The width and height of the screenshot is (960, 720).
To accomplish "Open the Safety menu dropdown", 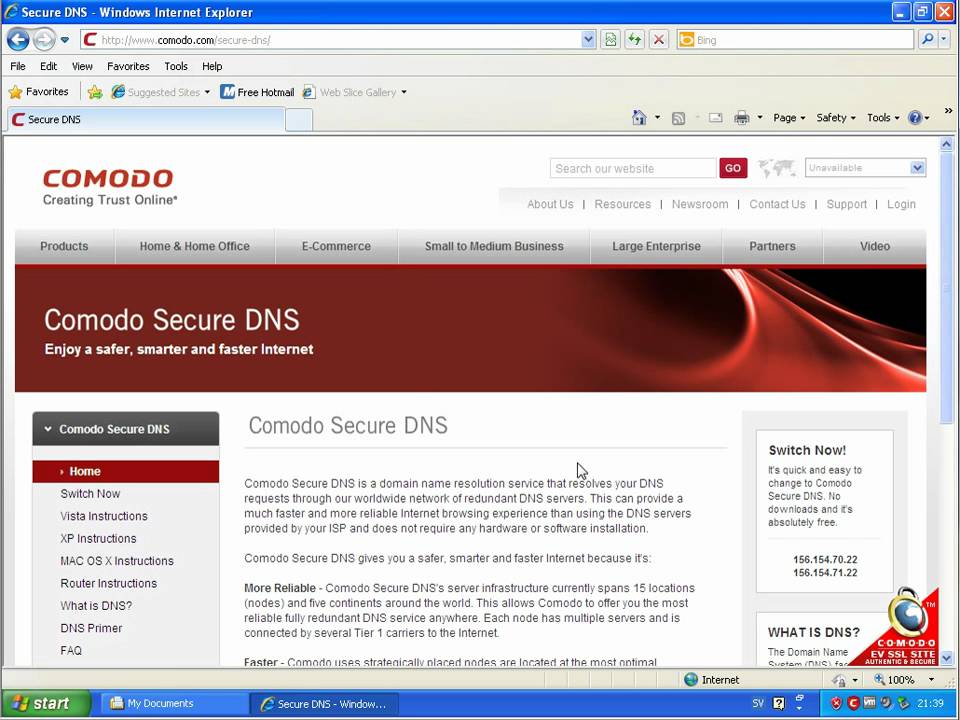I will 835,118.
